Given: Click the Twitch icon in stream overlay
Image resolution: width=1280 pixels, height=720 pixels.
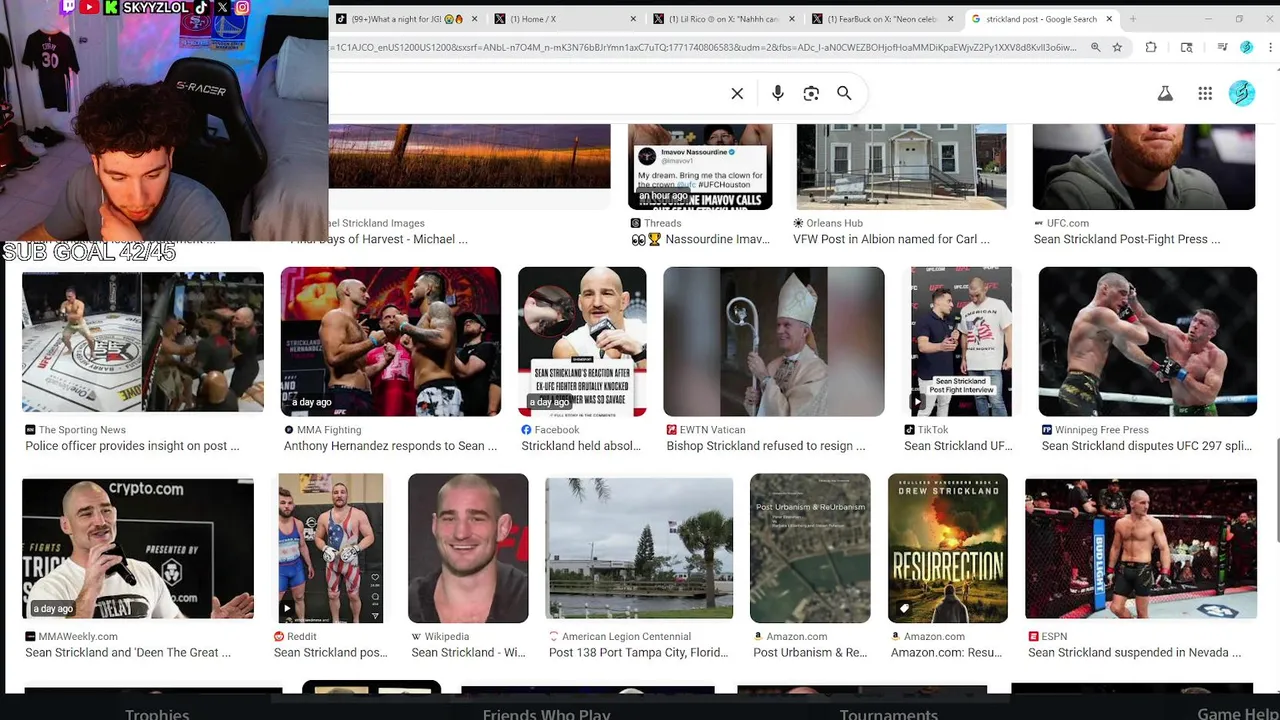Looking at the screenshot, I should pos(69,7).
